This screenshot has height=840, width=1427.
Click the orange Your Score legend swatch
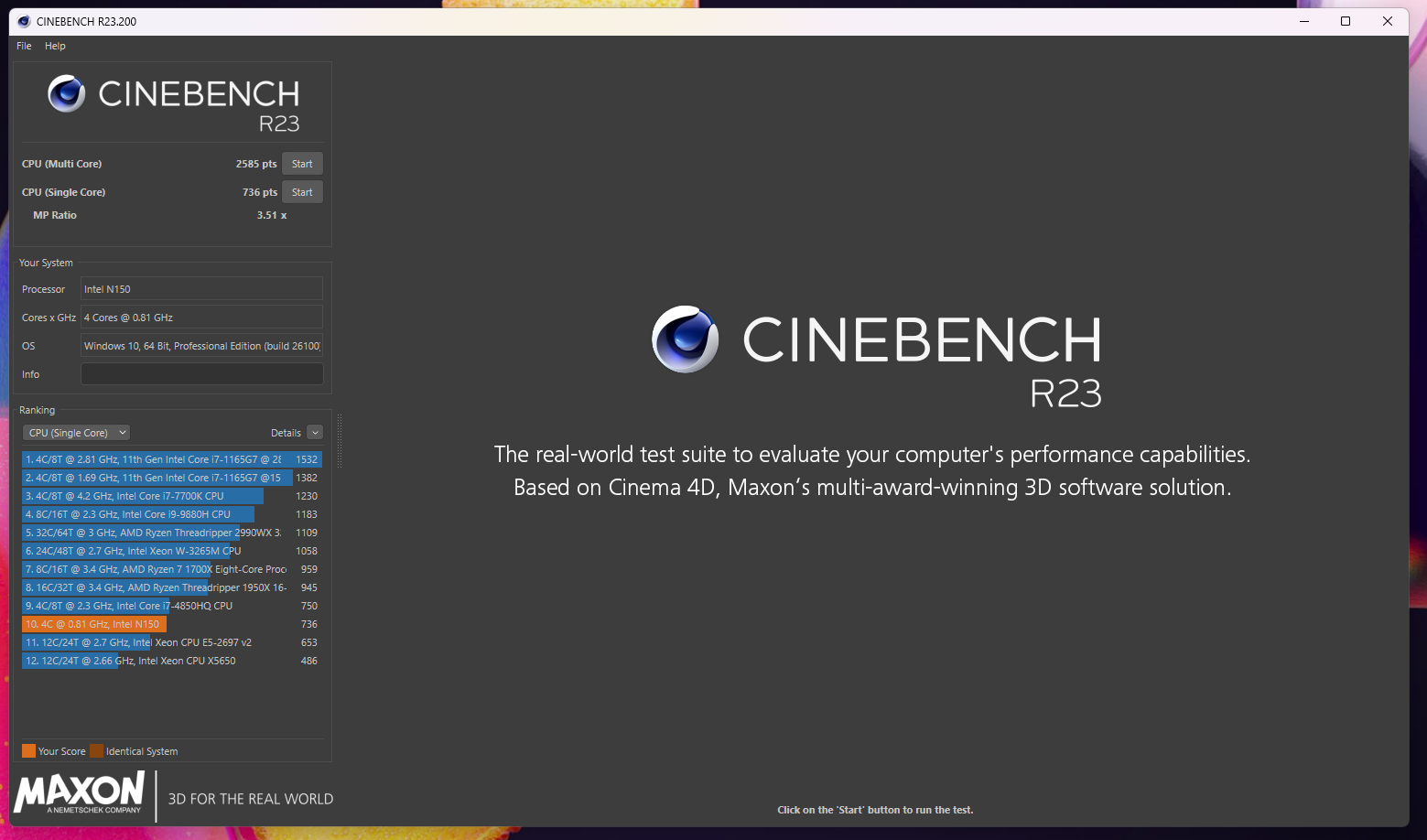(x=28, y=751)
